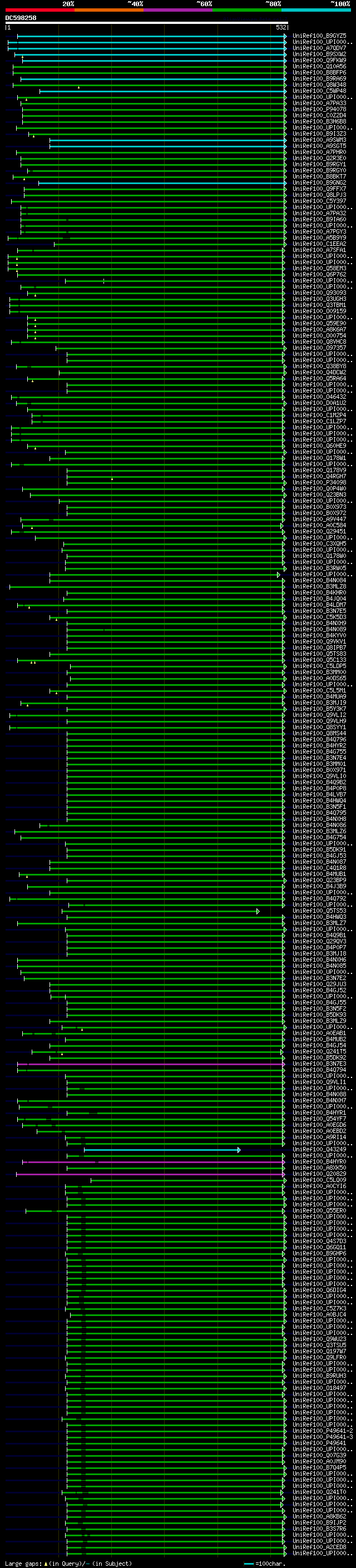Select the UniRef100_B9RUH3 label
Screen dimensions: 356x1568
tap(319, 1376)
